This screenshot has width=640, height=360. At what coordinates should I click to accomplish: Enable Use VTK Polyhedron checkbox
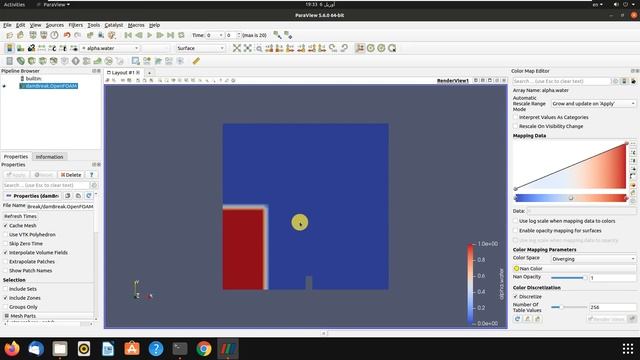6,235
